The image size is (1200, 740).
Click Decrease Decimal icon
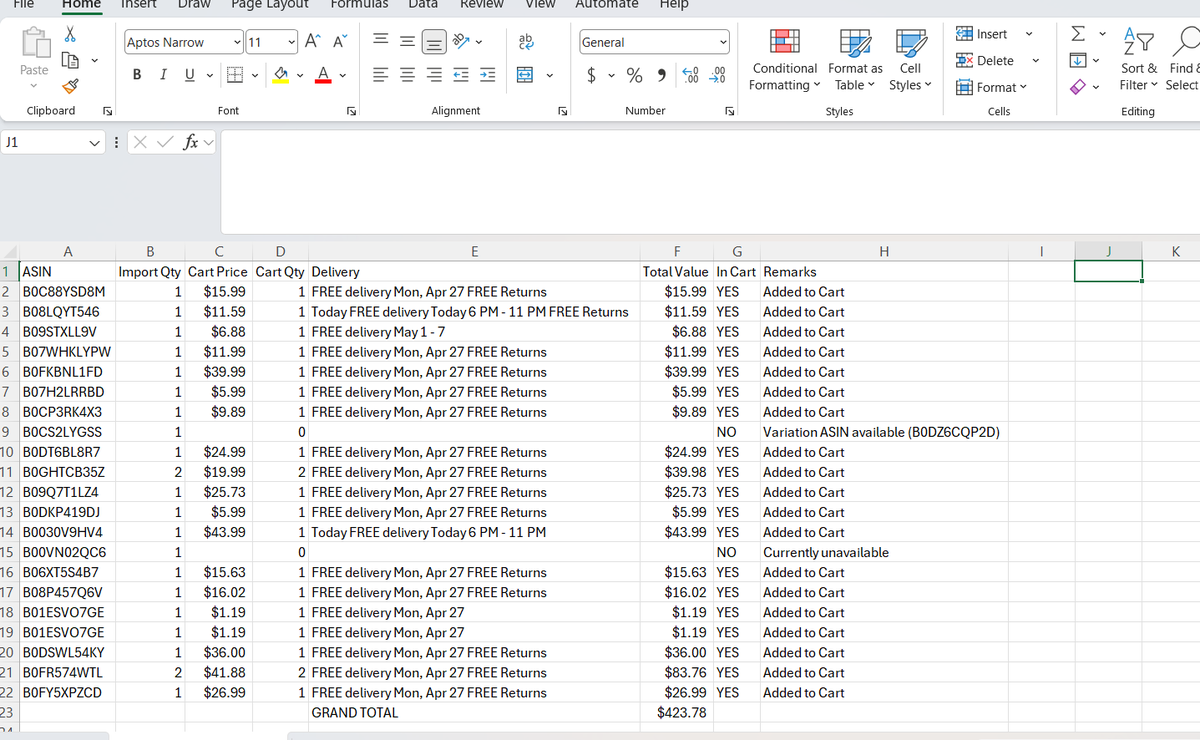pos(717,75)
